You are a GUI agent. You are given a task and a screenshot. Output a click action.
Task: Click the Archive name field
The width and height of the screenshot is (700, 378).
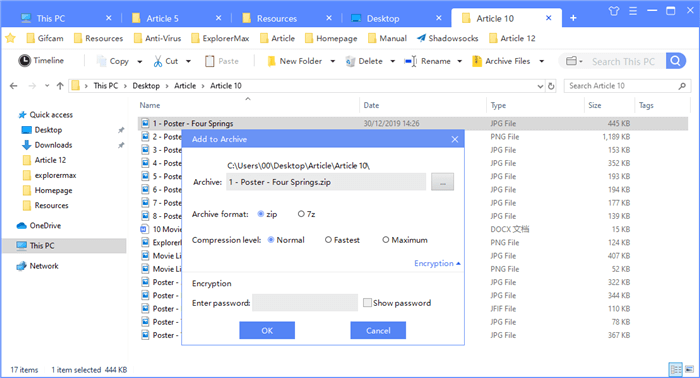click(326, 182)
